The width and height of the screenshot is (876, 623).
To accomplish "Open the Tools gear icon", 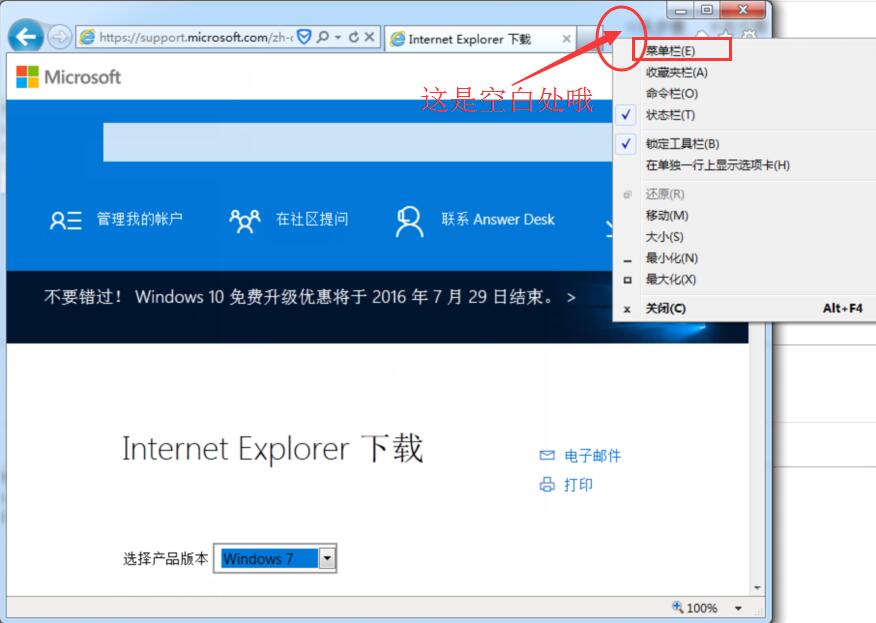I will click(750, 35).
